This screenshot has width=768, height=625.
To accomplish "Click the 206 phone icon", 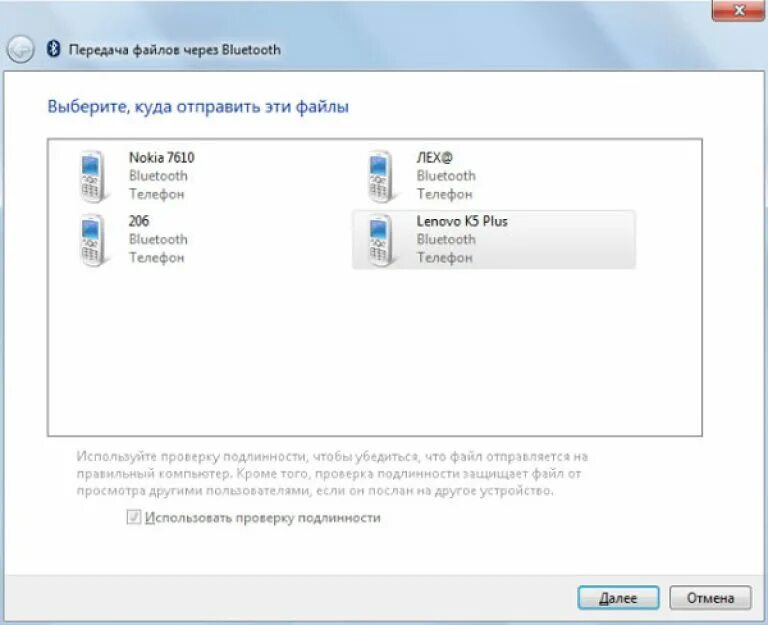I will click(93, 240).
